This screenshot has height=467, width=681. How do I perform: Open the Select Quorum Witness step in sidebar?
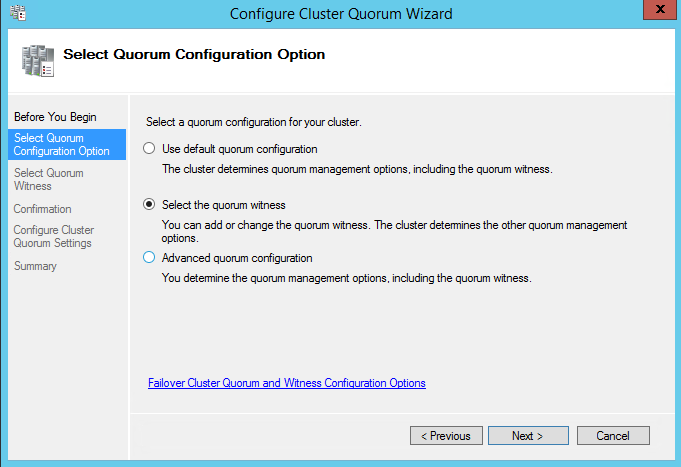pos(49,179)
